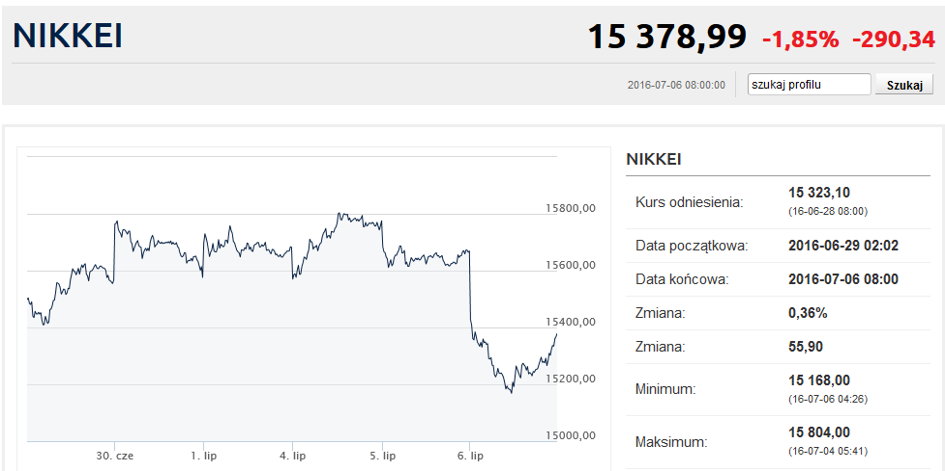Click the Minimum value 15 168,00

(819, 381)
